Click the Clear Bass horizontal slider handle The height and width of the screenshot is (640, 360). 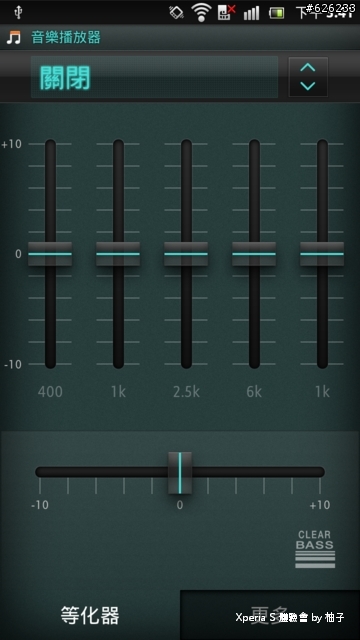[x=180, y=473]
